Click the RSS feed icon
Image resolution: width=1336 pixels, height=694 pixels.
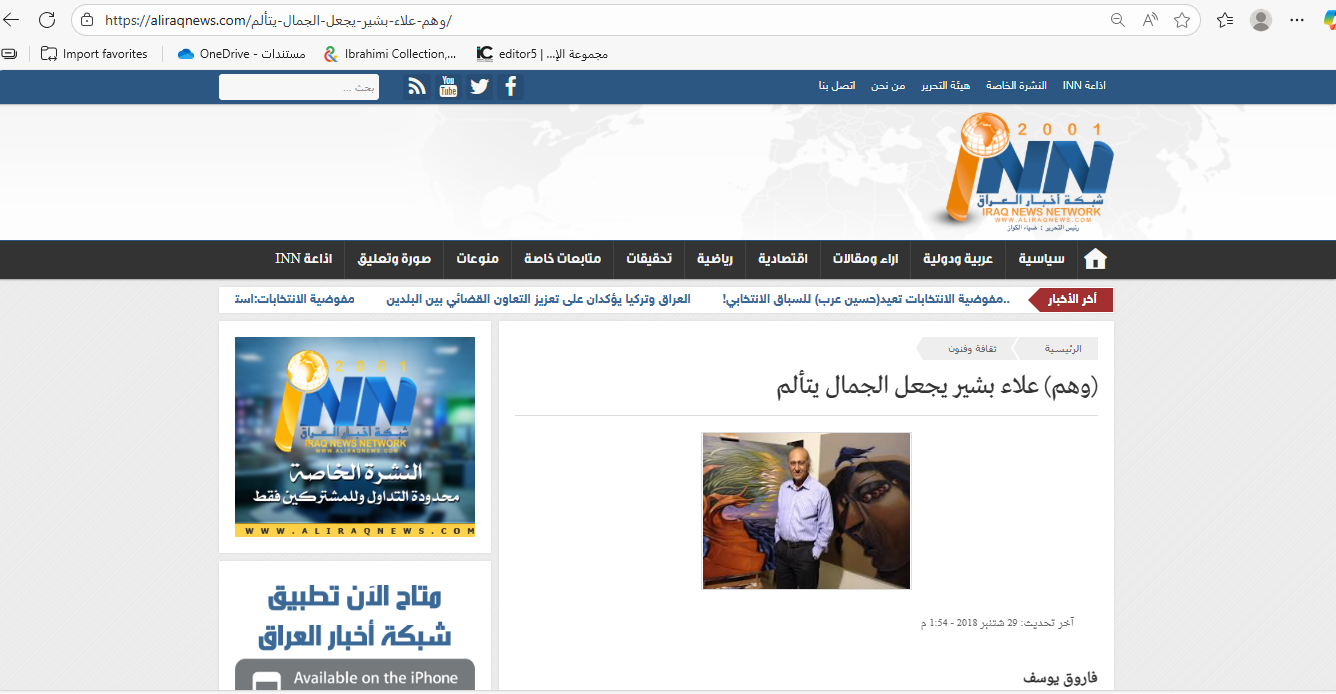(x=417, y=87)
